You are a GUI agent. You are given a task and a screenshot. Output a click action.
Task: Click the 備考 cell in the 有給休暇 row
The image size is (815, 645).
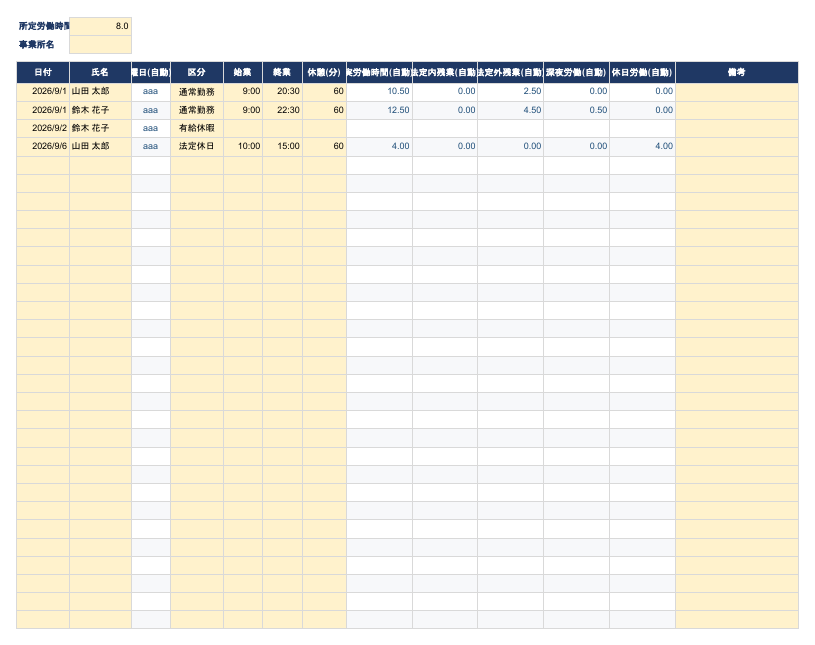coord(737,128)
